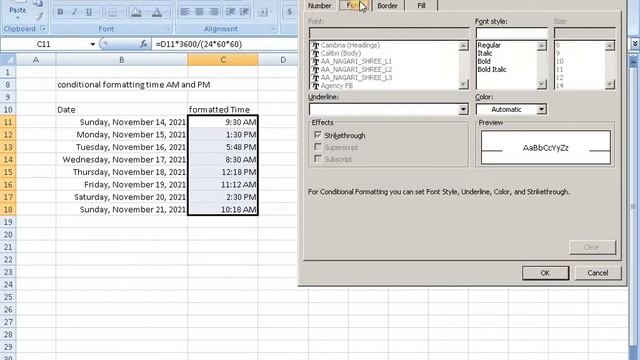
Task: Open the Paste options dropdown arrow
Action: [x=18, y=18]
